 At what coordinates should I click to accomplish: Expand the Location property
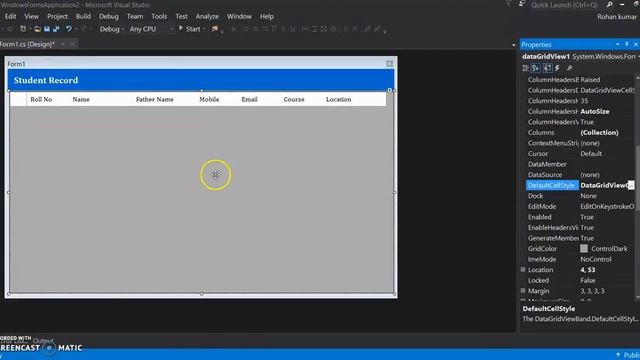pos(523,269)
